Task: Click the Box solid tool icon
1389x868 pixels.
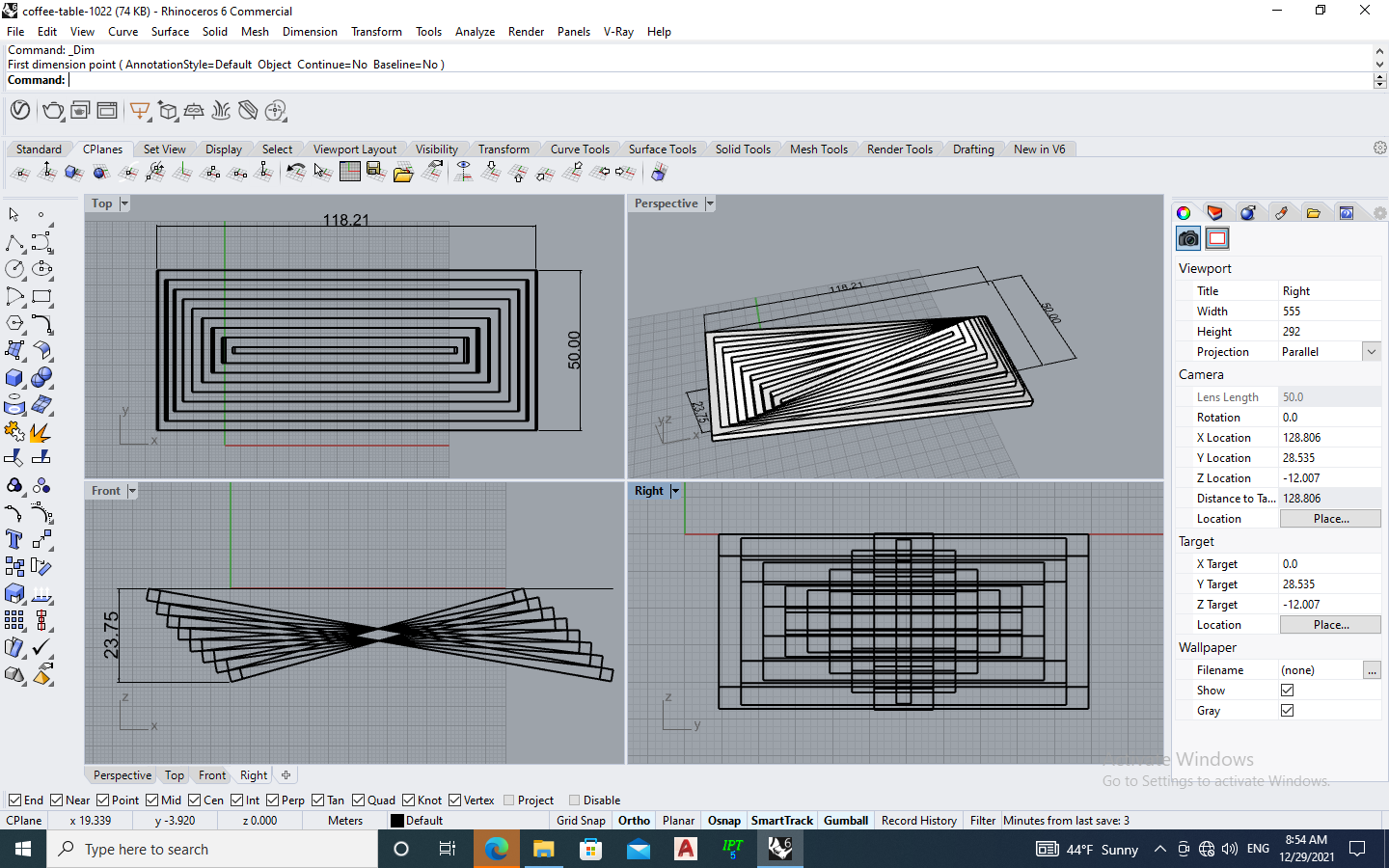Action: coord(14,378)
